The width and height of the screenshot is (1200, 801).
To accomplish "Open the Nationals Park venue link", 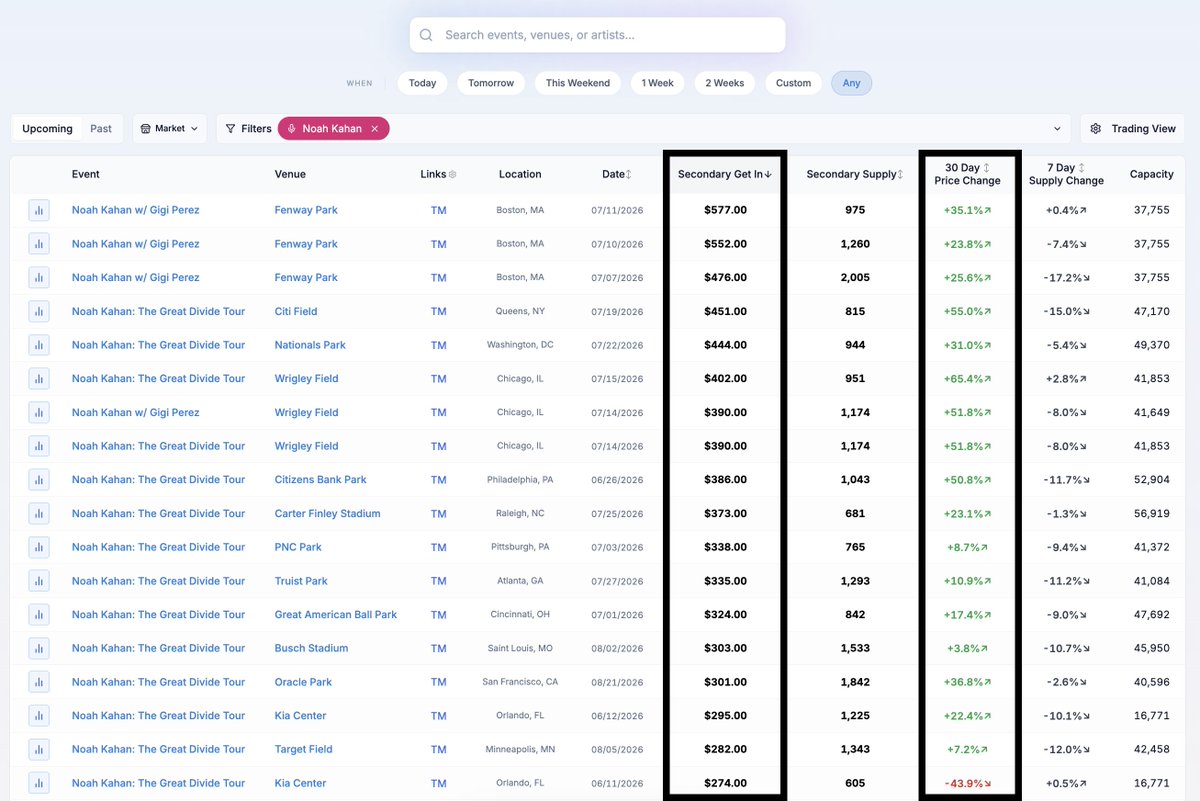I will (310, 345).
